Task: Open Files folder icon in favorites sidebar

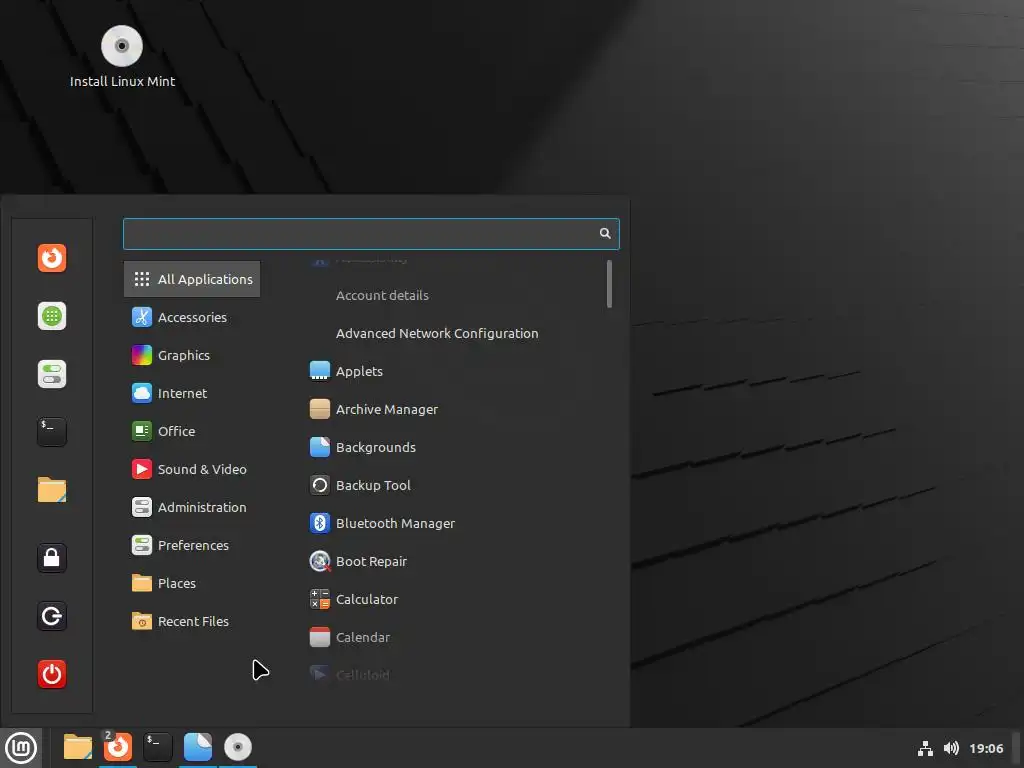Action: (x=52, y=490)
